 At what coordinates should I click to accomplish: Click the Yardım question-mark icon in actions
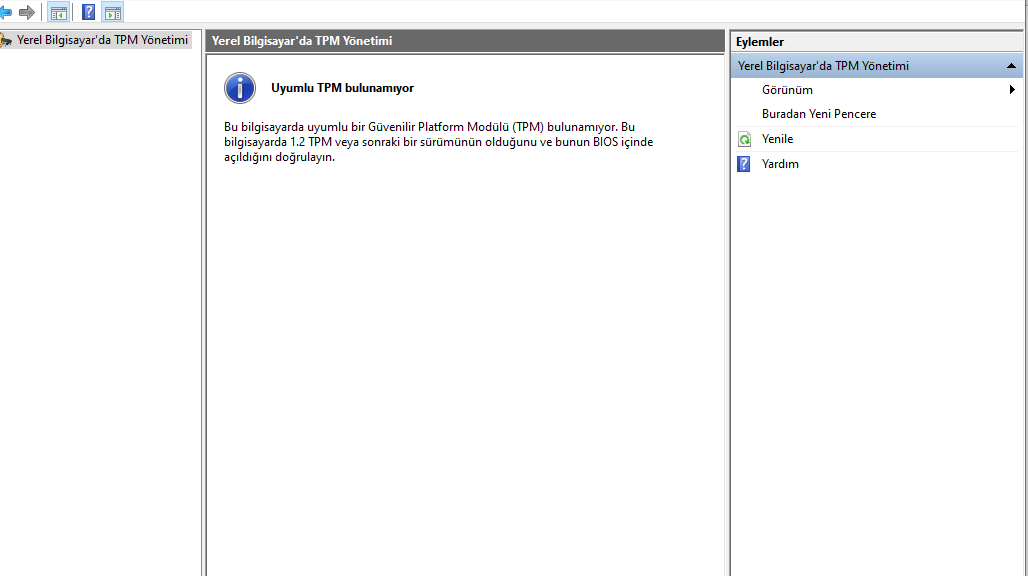tap(744, 164)
